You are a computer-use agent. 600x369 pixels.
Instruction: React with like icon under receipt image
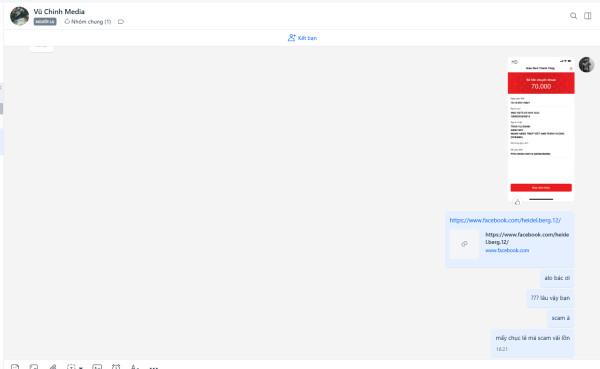[x=517, y=202]
